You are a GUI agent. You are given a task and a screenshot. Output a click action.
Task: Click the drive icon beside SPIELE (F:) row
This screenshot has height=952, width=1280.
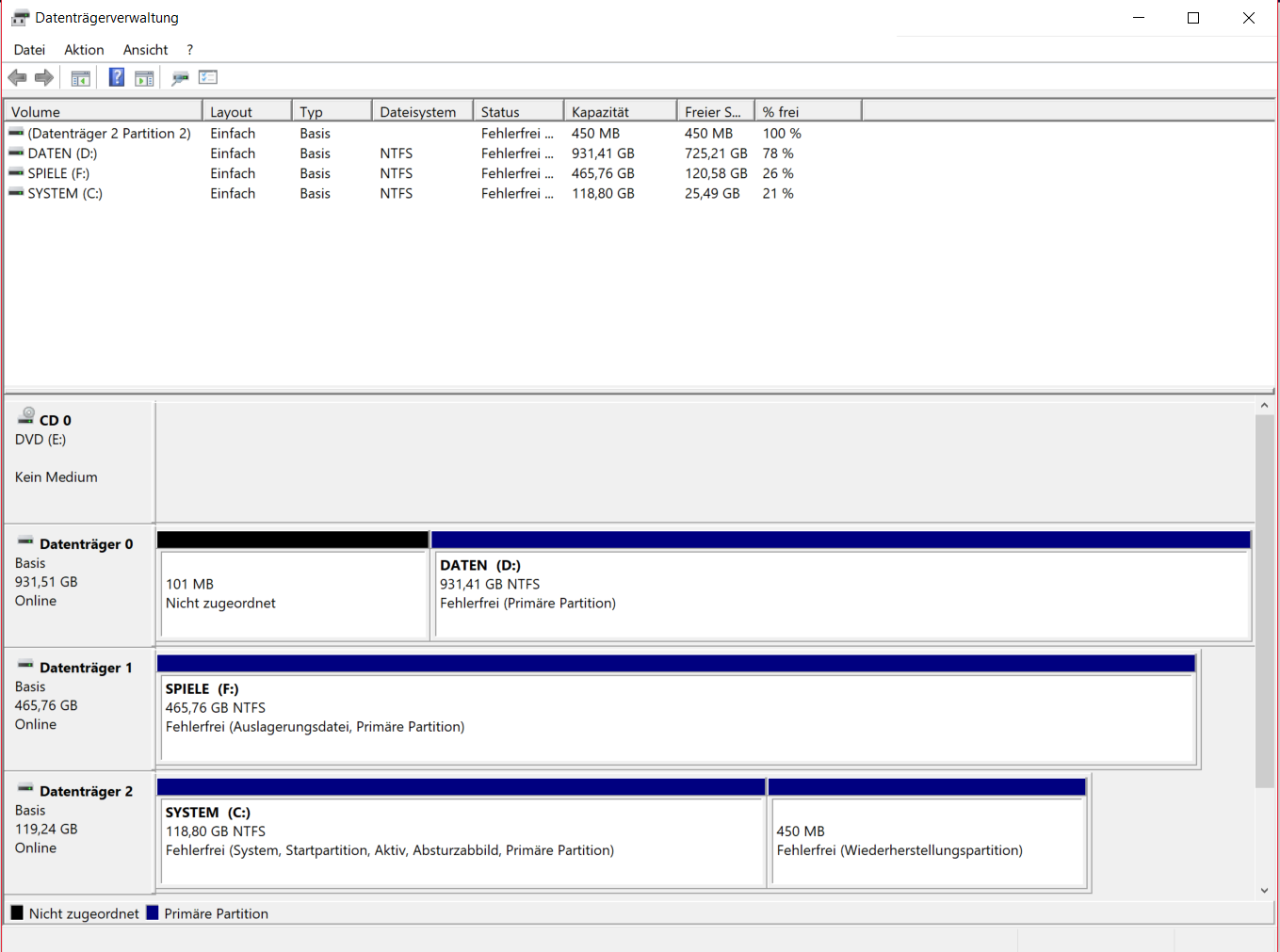(x=16, y=172)
